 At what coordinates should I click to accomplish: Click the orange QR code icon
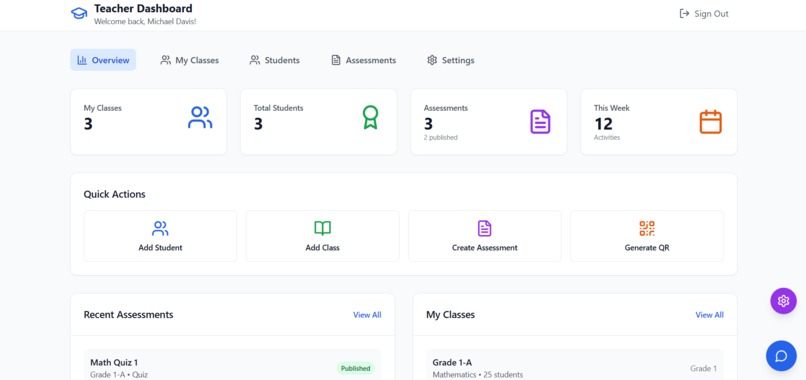point(647,228)
